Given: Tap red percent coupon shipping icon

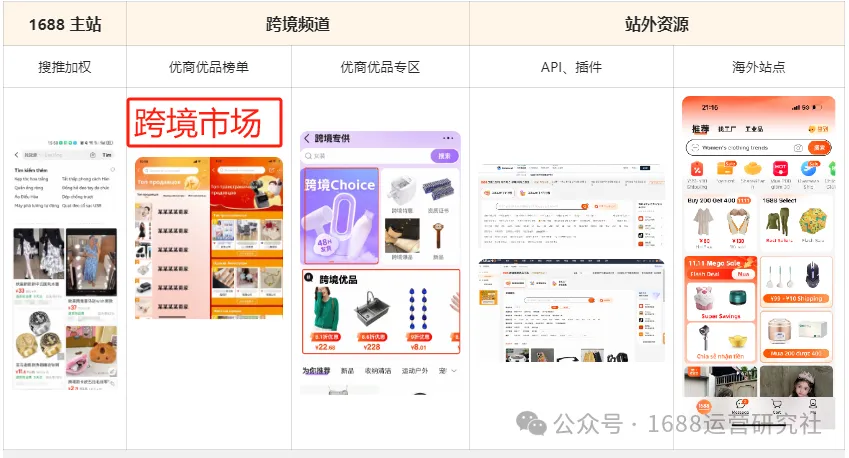Looking at the screenshot, I should pos(697,169).
